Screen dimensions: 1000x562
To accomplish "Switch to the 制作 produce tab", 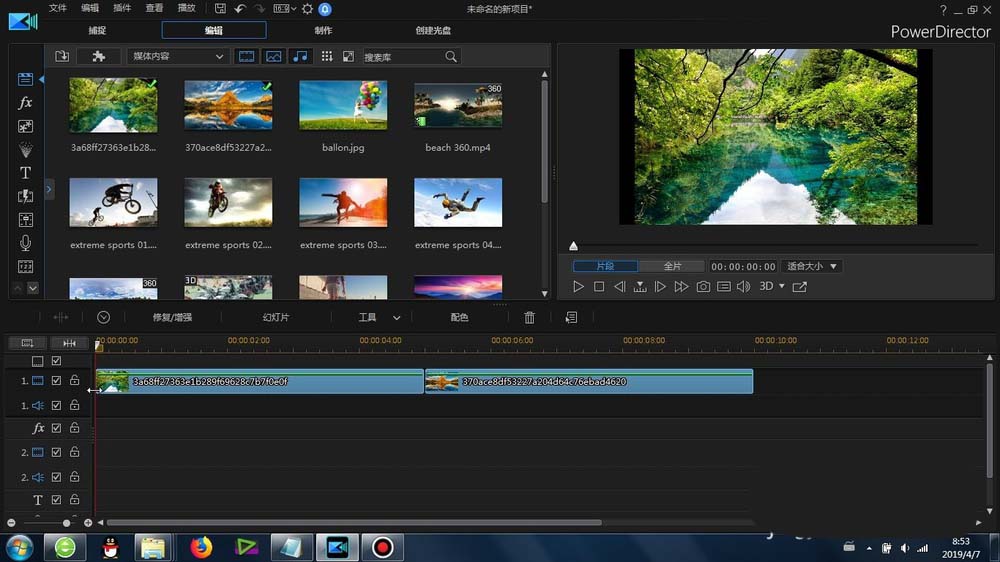I will 323,30.
